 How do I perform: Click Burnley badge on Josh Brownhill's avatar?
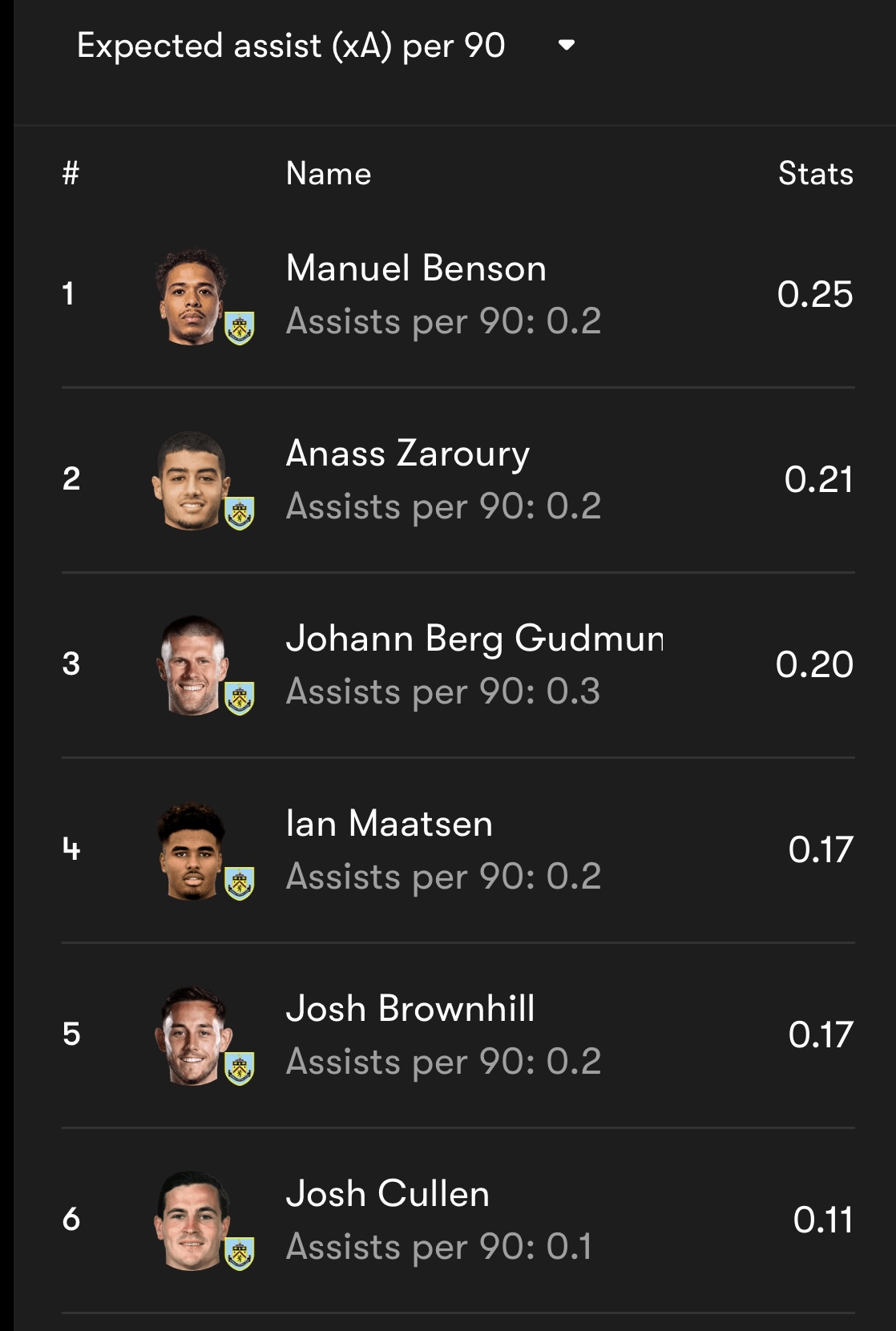[x=240, y=1069]
